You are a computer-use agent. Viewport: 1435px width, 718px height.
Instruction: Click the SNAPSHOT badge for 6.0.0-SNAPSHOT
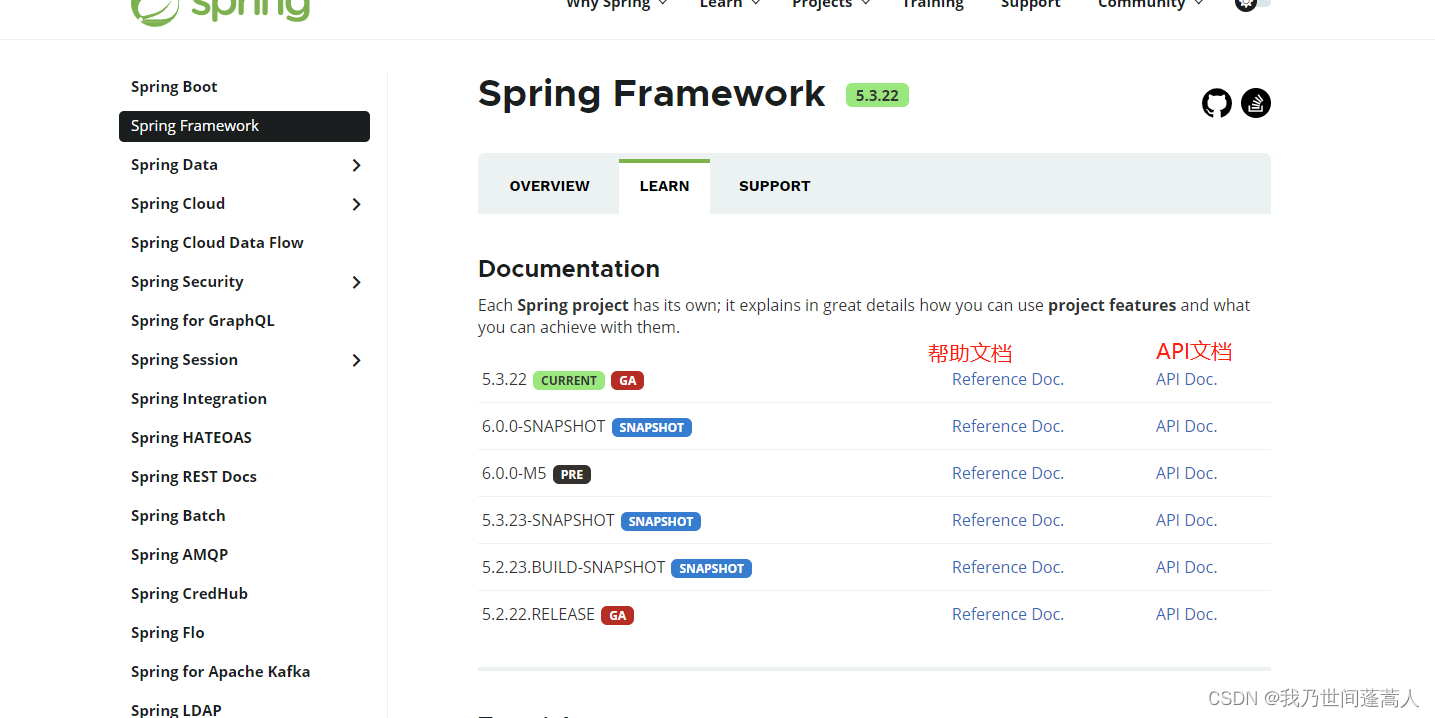point(651,427)
